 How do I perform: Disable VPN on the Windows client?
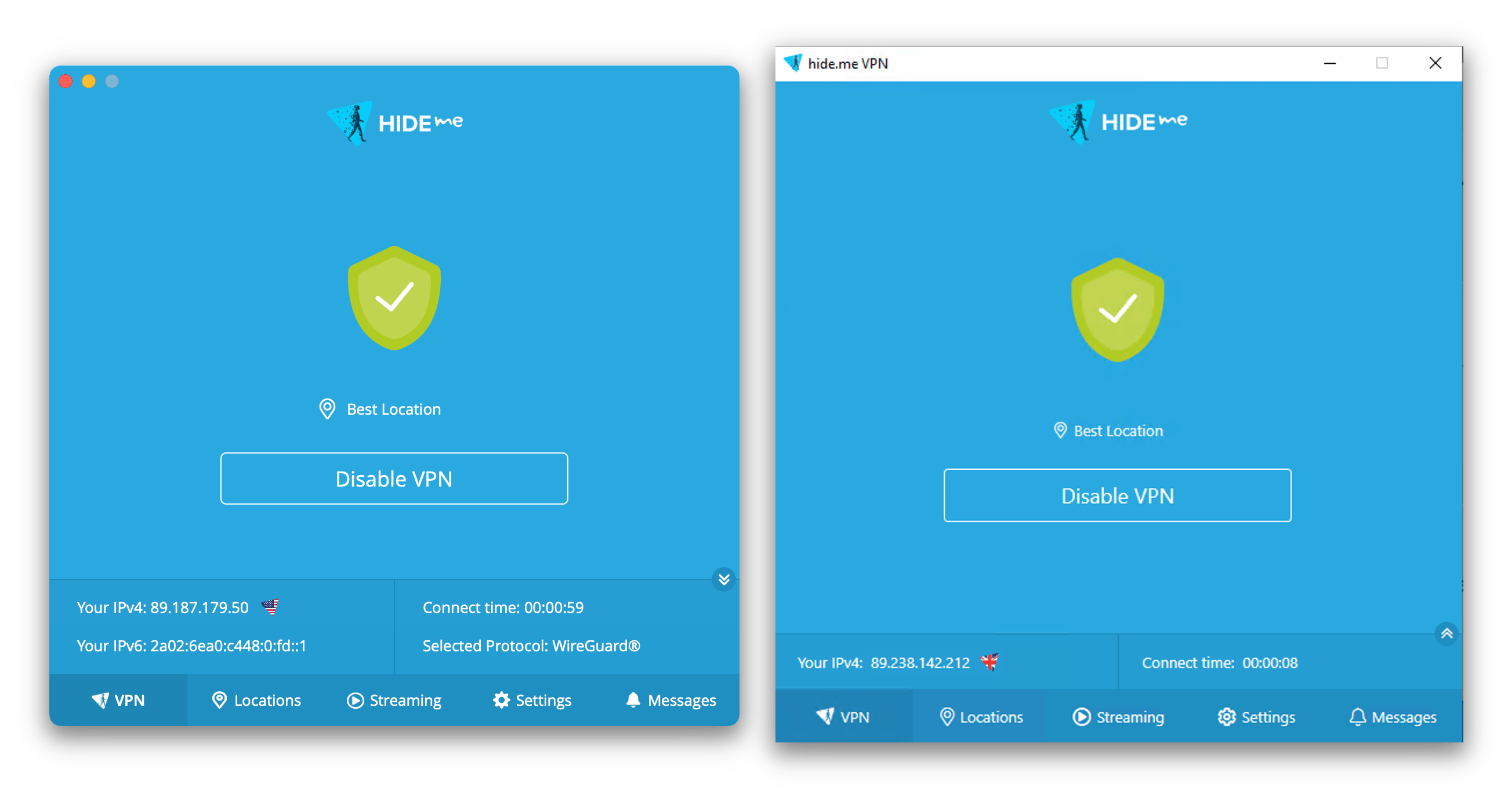(1117, 494)
